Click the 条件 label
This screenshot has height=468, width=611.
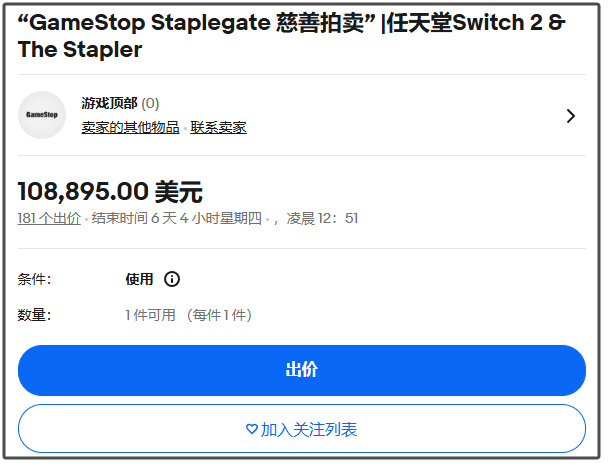coord(34,279)
